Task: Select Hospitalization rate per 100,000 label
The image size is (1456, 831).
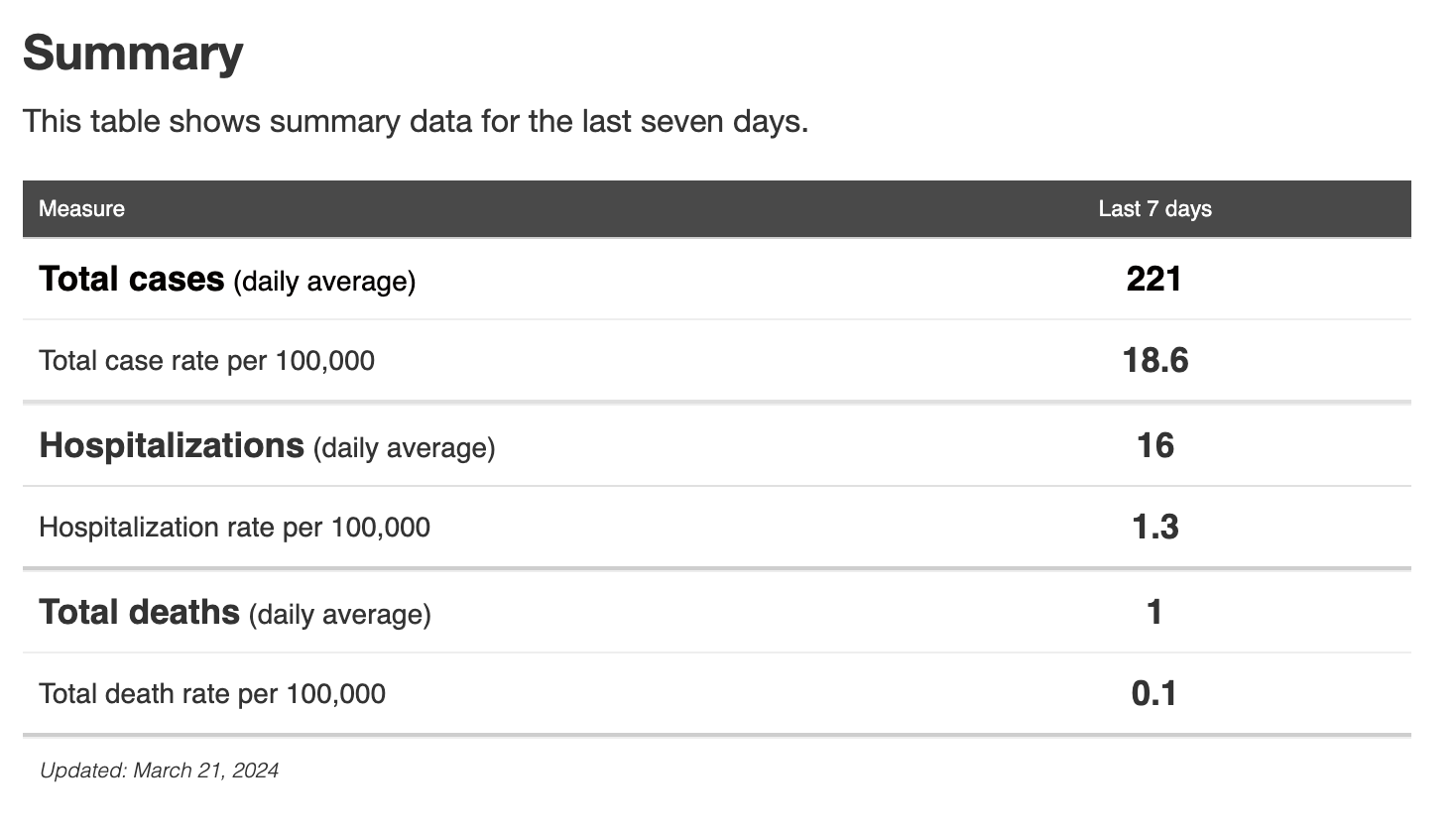Action: click(x=234, y=528)
